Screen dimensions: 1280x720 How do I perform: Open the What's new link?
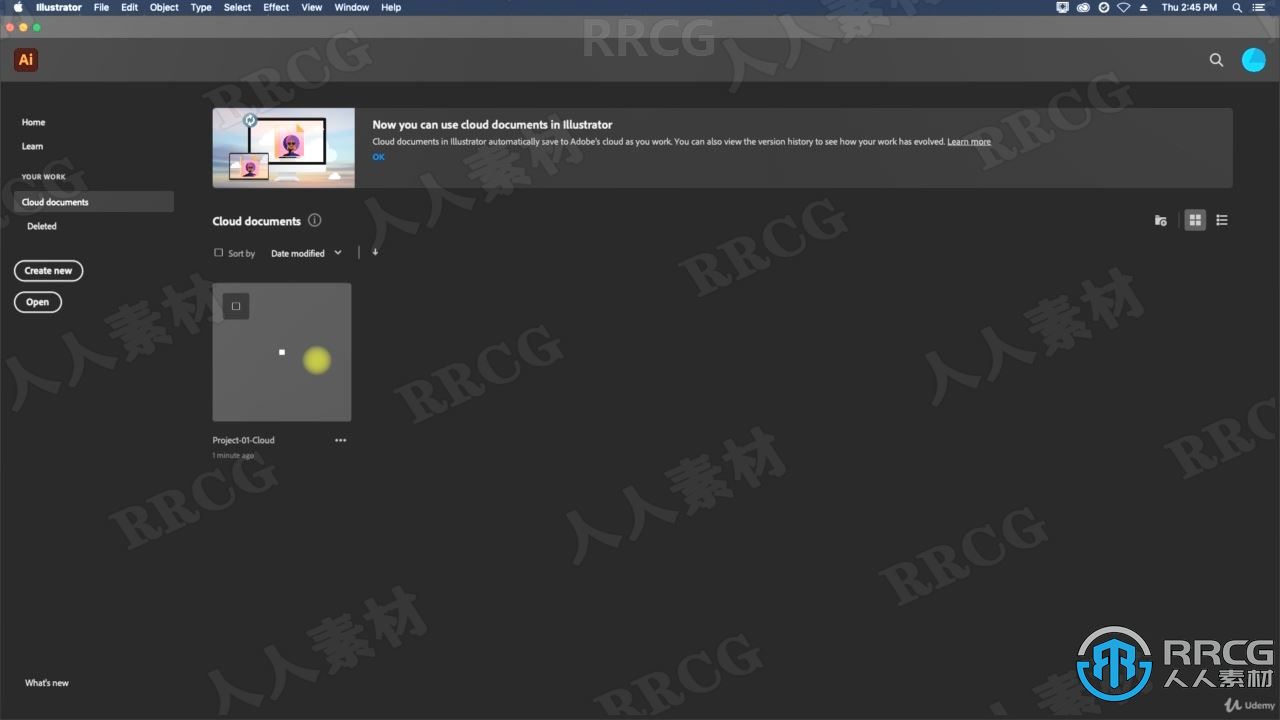click(47, 683)
